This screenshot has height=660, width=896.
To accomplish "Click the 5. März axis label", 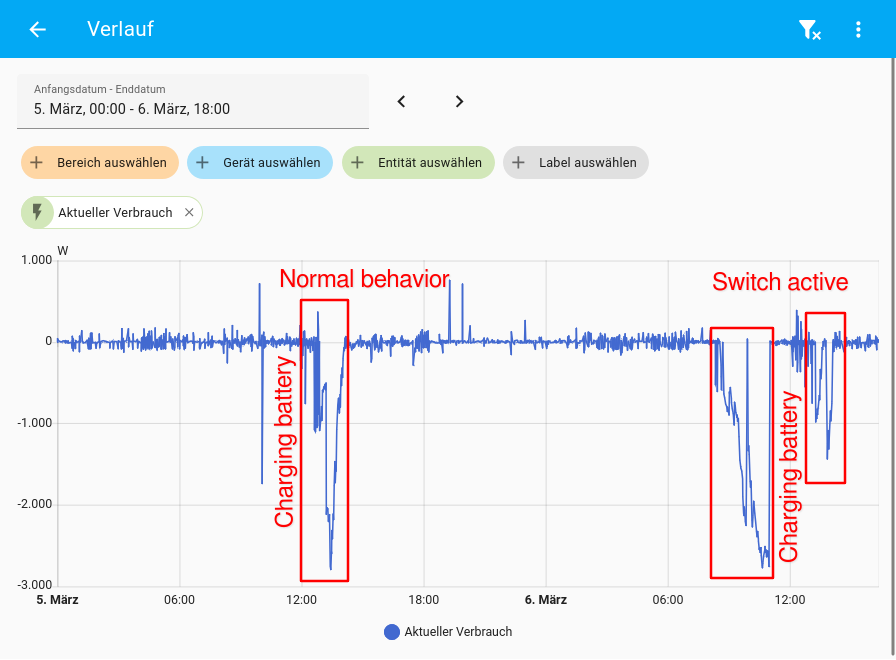I will coord(57,599).
